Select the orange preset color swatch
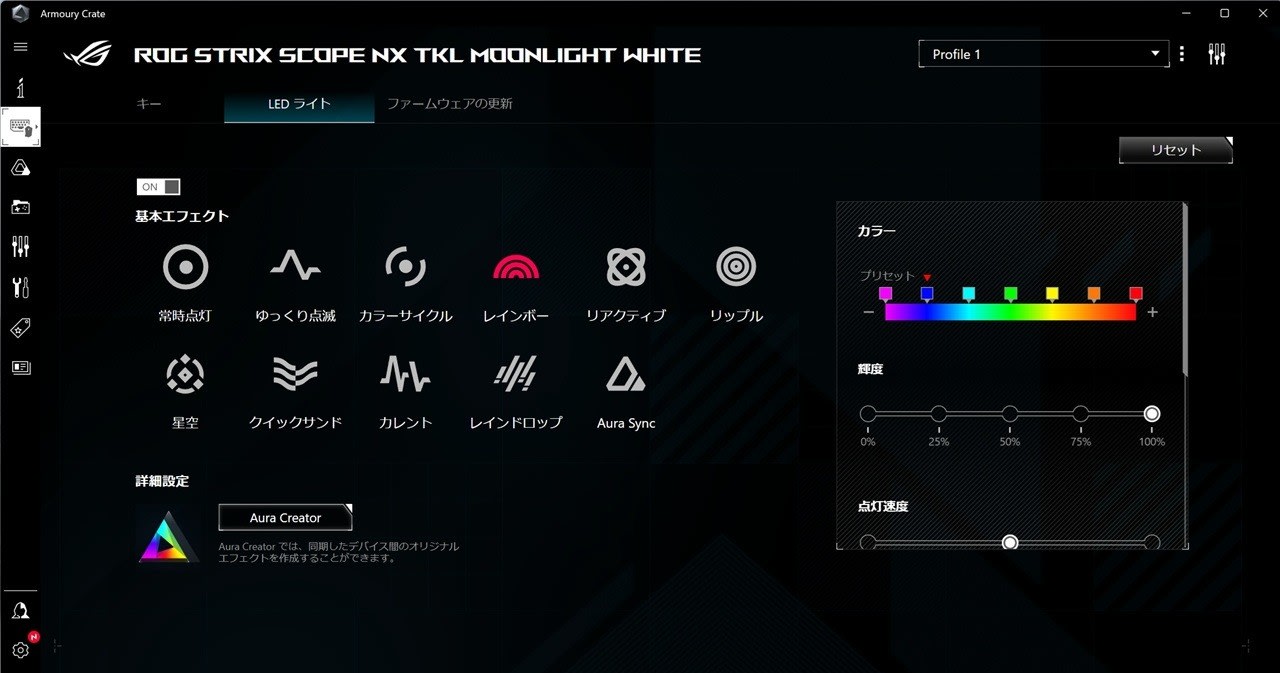Image resolution: width=1280 pixels, height=673 pixels. coord(1094,293)
